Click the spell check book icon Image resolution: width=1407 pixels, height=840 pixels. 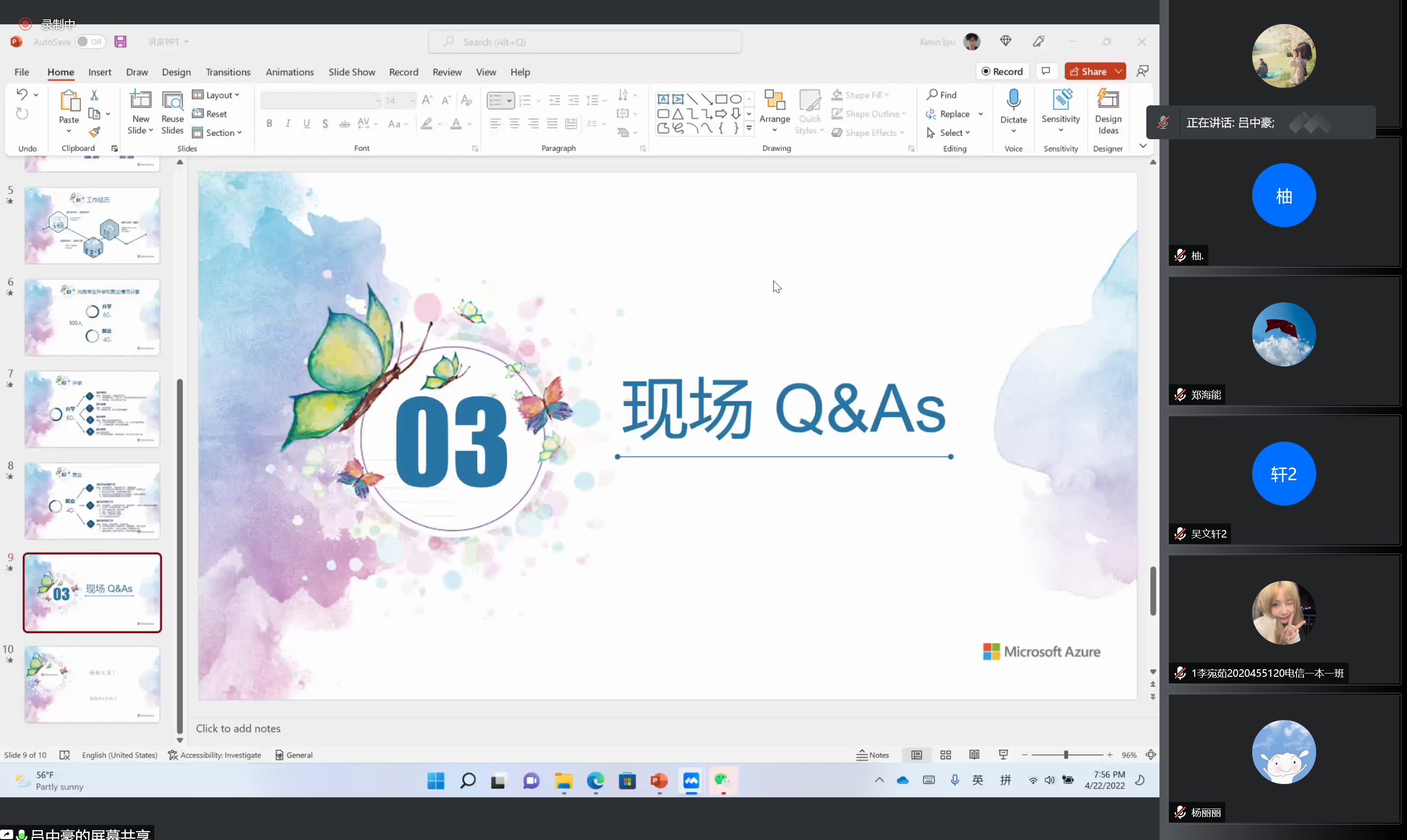point(64,754)
